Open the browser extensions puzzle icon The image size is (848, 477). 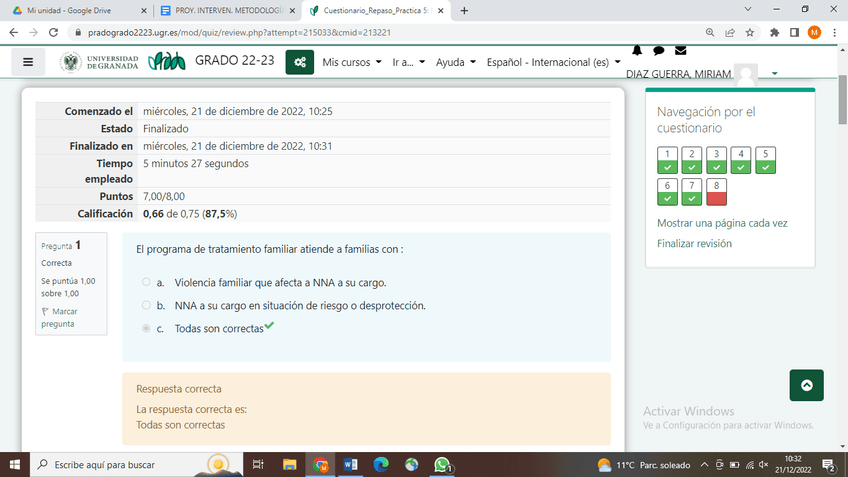774,32
